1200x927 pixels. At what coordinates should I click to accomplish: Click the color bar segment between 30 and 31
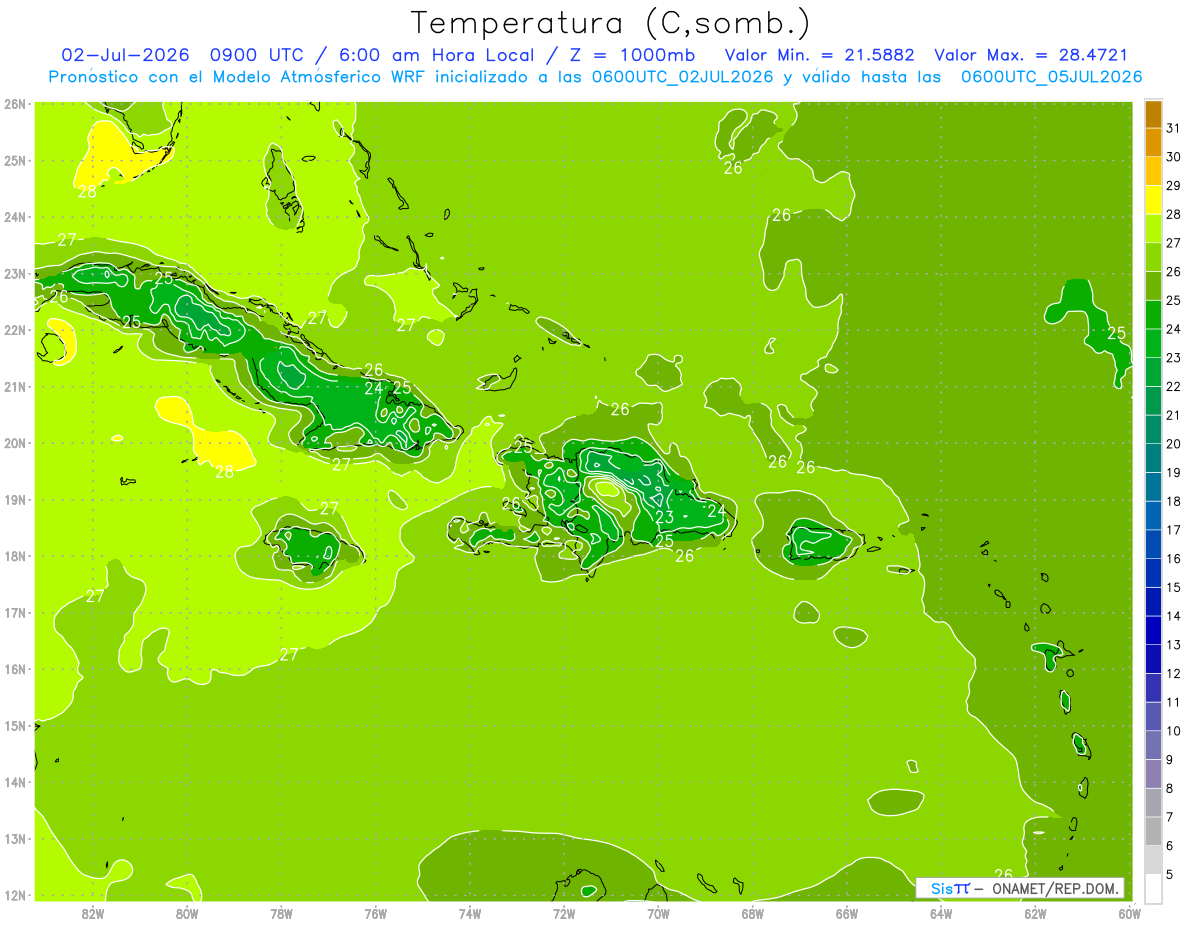[1153, 142]
